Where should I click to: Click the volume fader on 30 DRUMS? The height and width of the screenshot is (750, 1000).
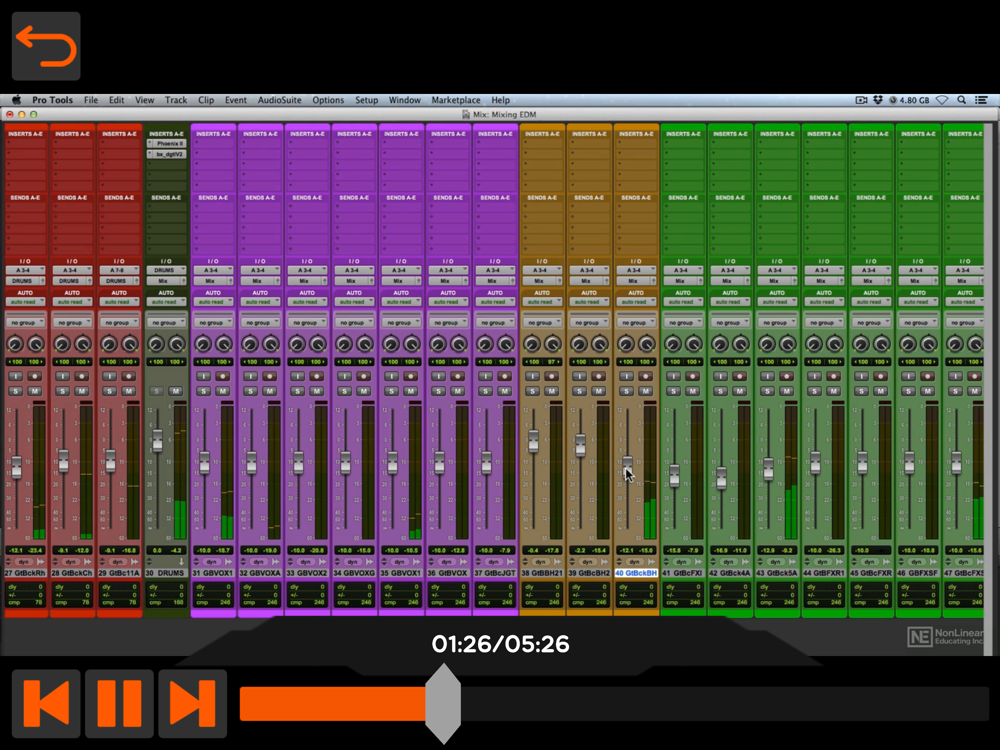pyautogui.click(x=158, y=440)
